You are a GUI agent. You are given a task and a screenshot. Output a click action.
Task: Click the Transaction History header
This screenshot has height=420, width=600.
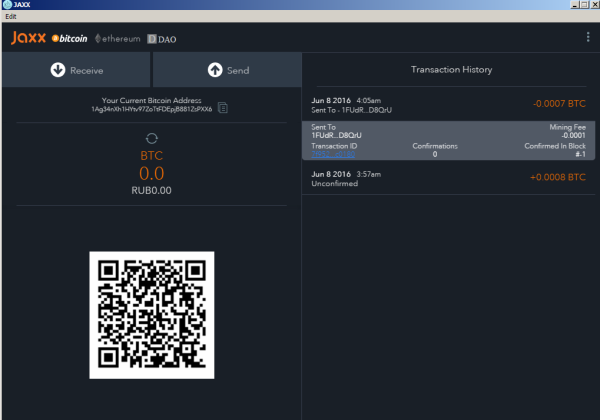click(x=451, y=70)
